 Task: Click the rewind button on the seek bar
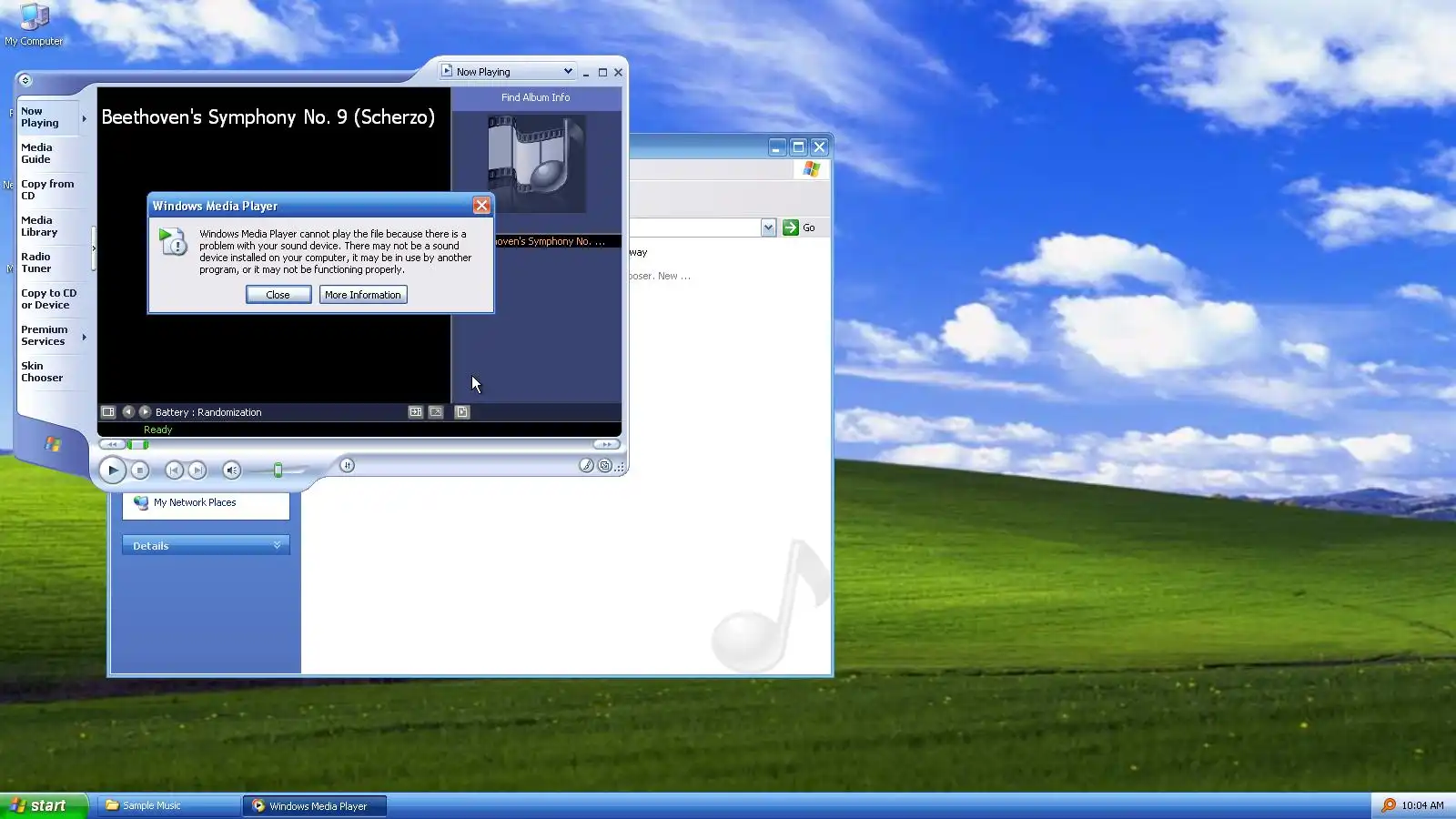[x=112, y=445]
